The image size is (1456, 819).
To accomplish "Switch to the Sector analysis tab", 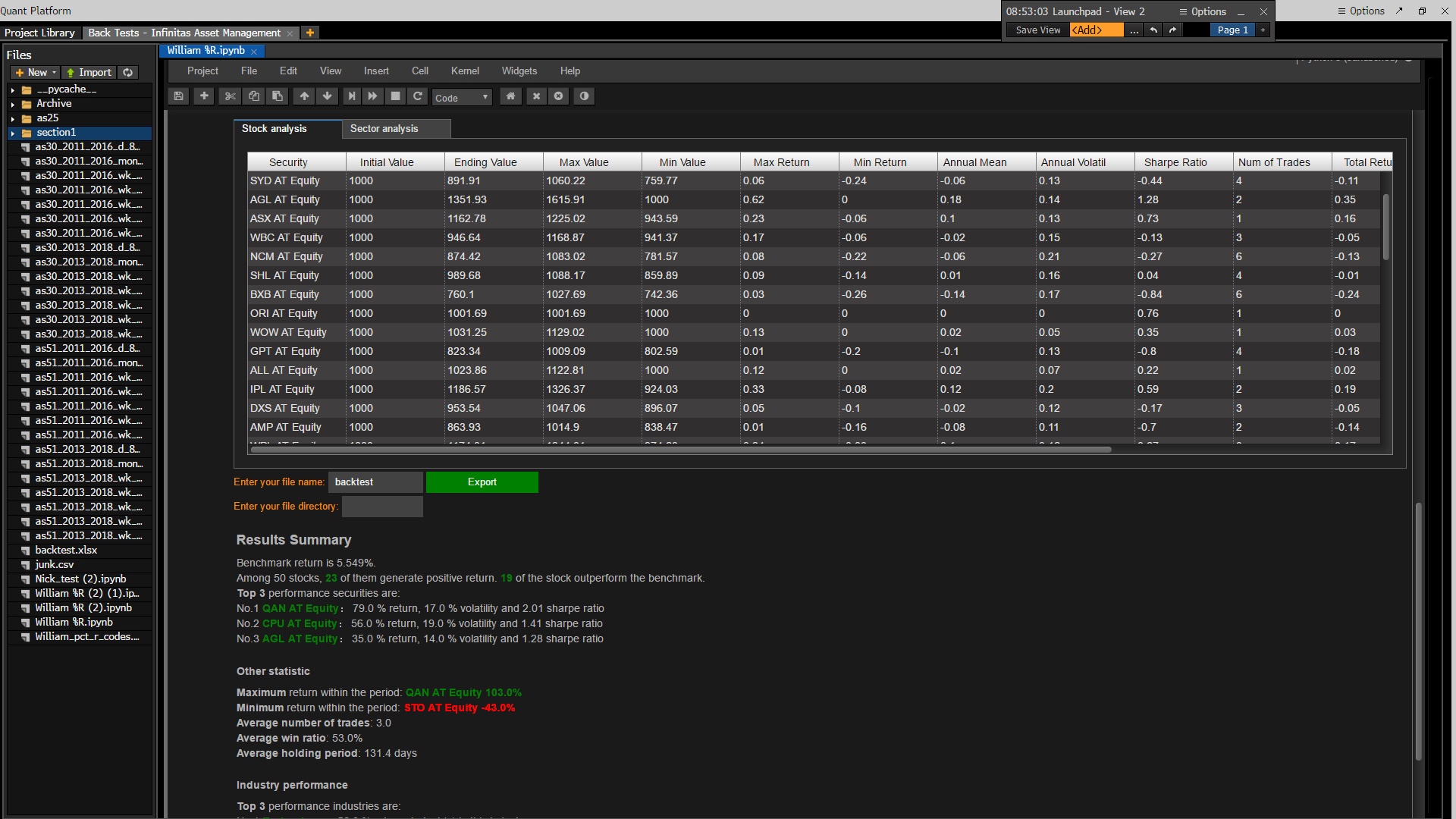I will pyautogui.click(x=384, y=129).
